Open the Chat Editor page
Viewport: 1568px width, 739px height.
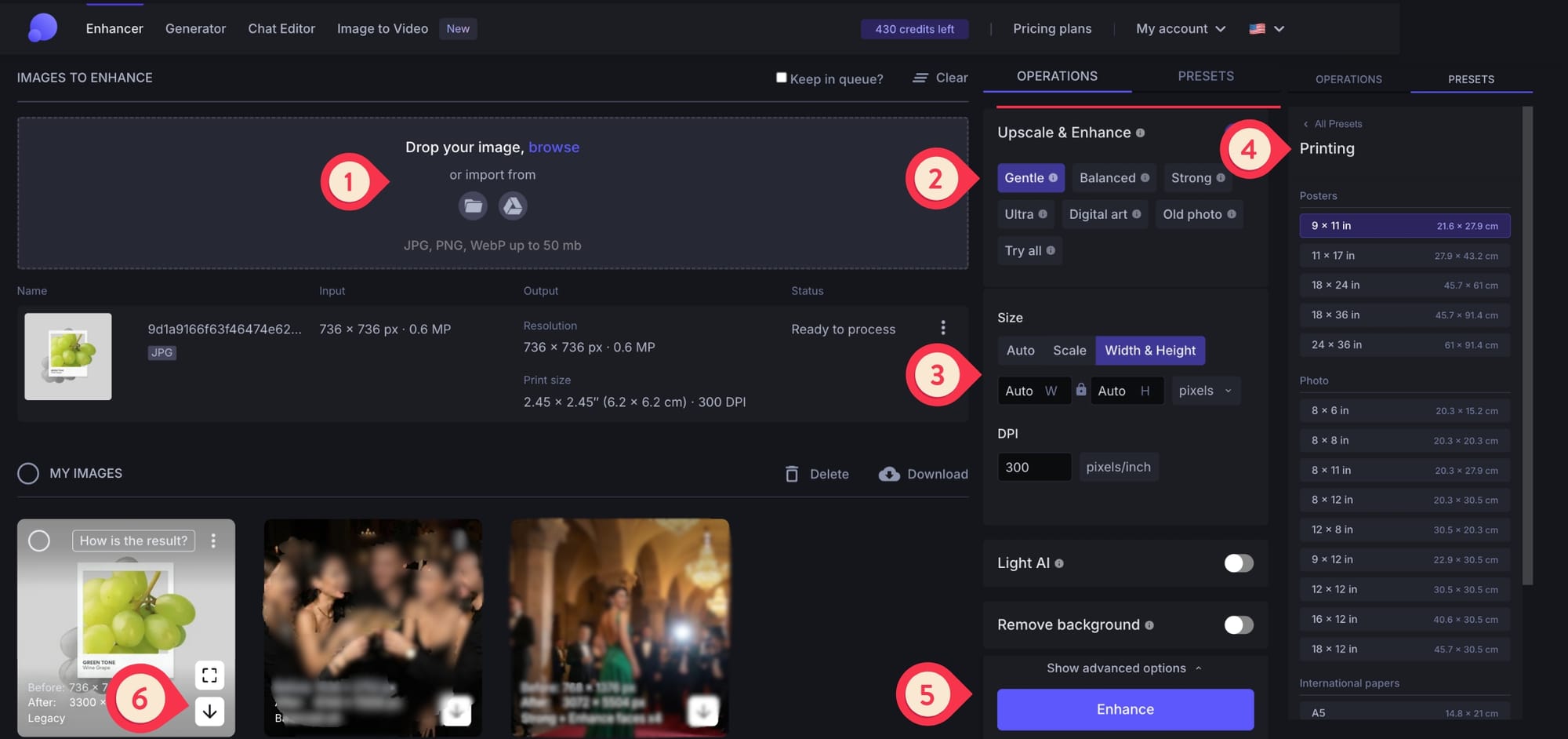[x=281, y=28]
